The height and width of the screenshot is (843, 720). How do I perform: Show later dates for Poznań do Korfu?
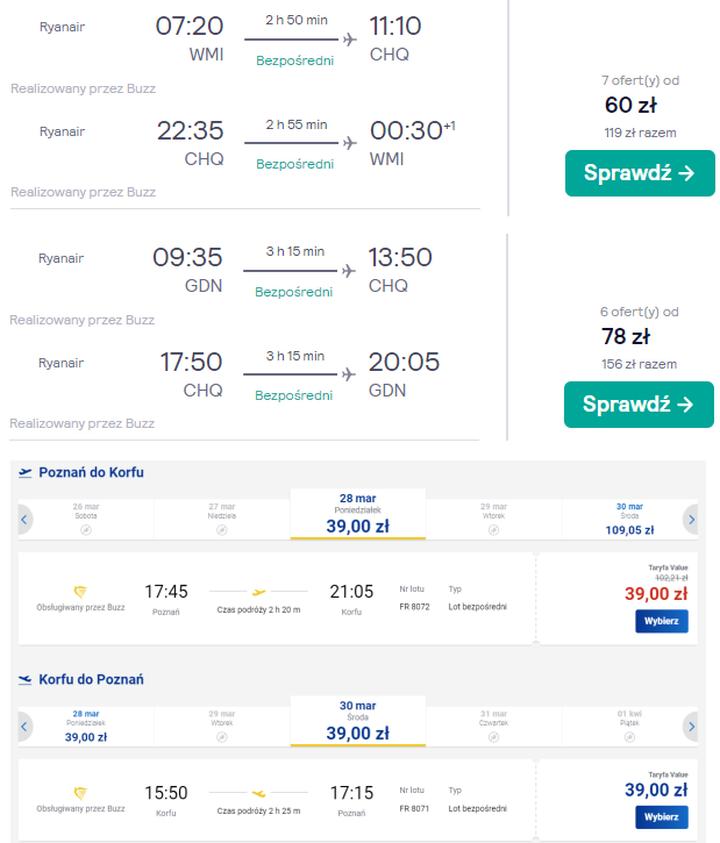690,519
